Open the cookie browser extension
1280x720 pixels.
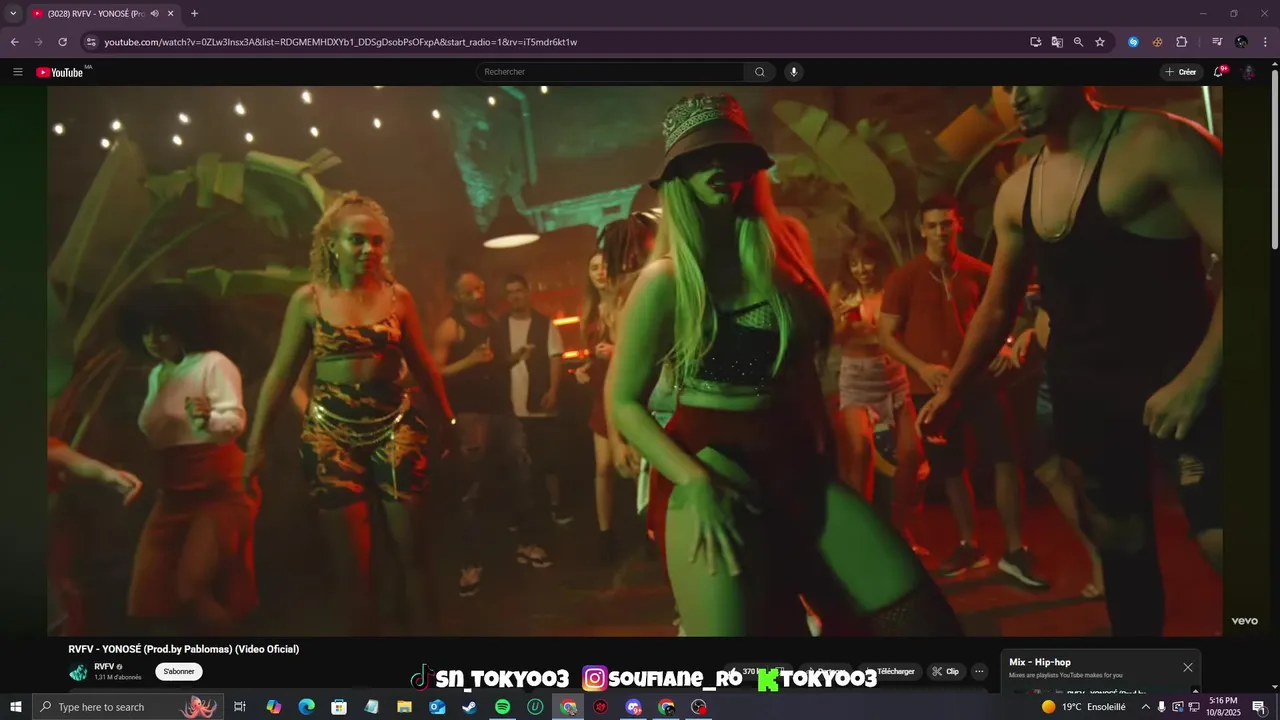point(1157,42)
